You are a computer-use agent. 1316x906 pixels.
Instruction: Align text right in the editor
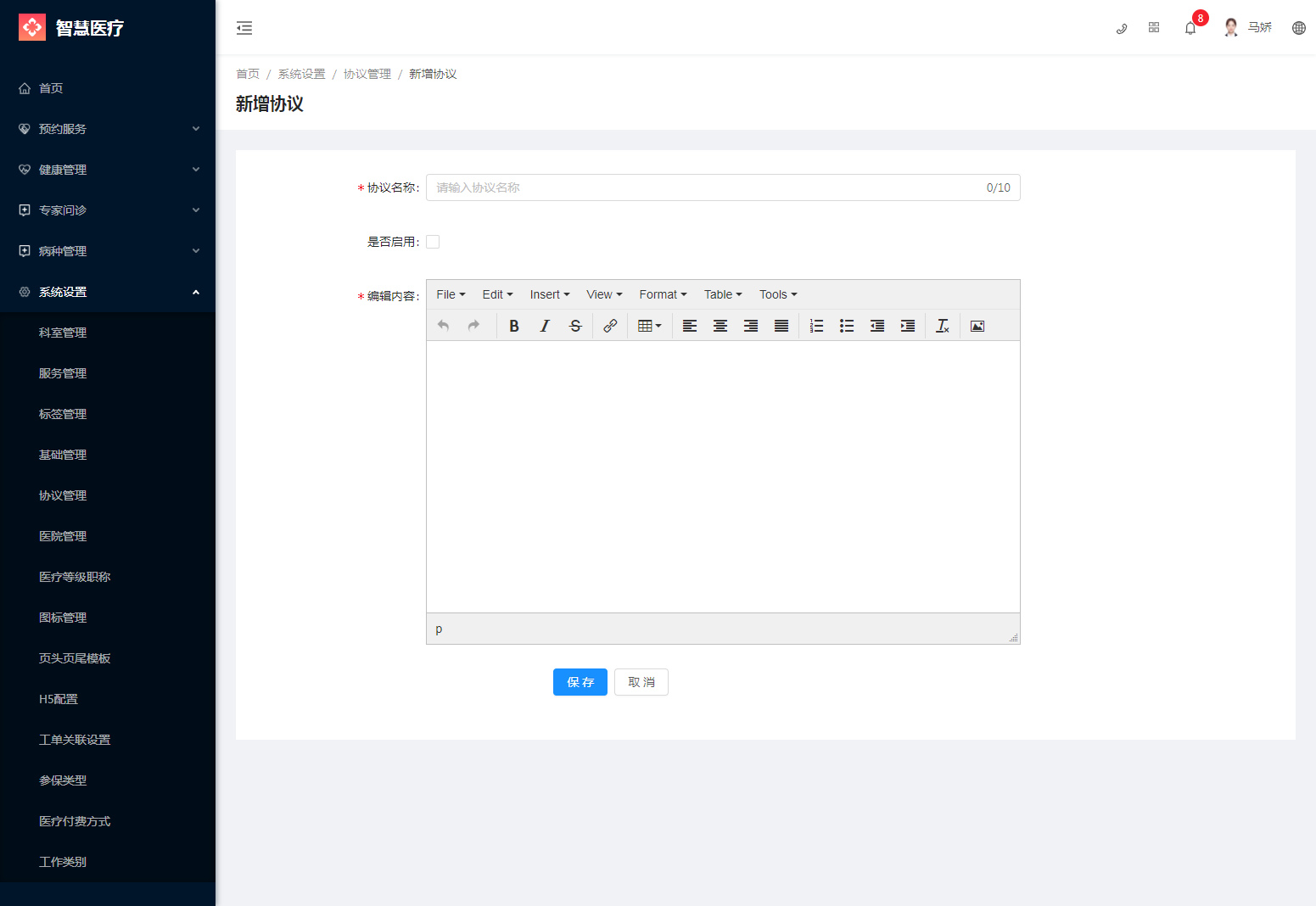[x=751, y=326]
